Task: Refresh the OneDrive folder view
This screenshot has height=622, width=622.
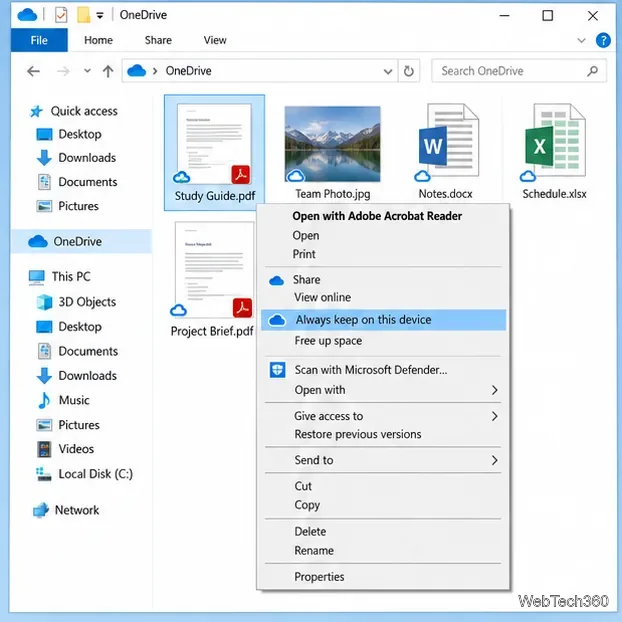Action: 409,71
